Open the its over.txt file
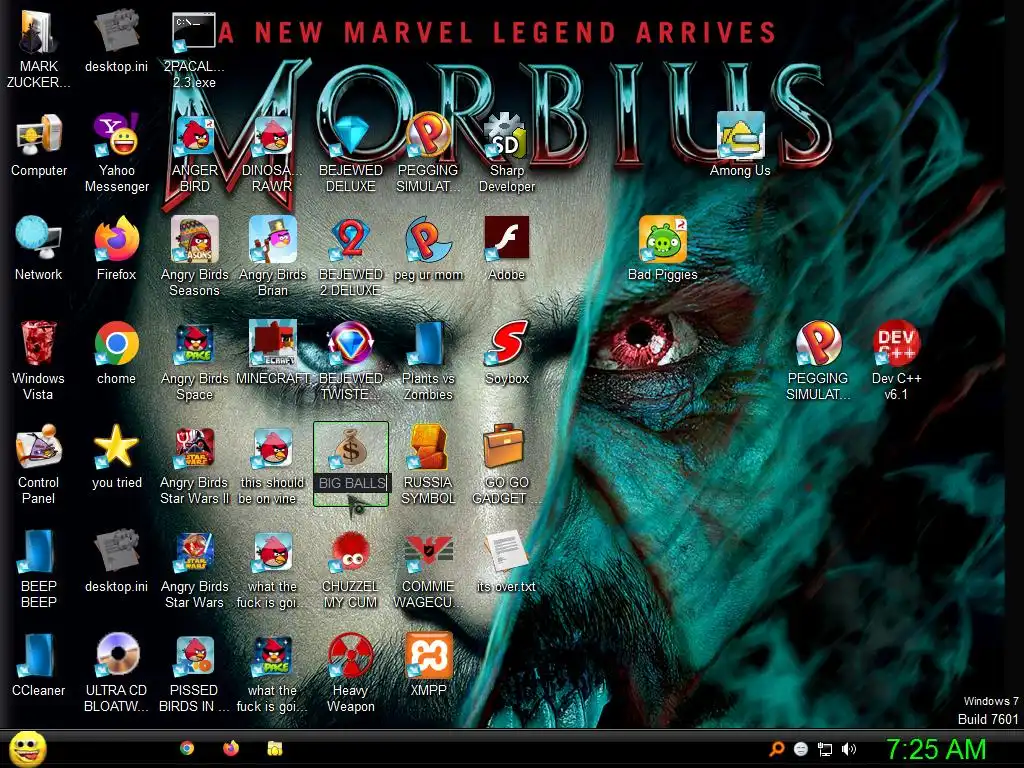The height and width of the screenshot is (768, 1024). 507,551
